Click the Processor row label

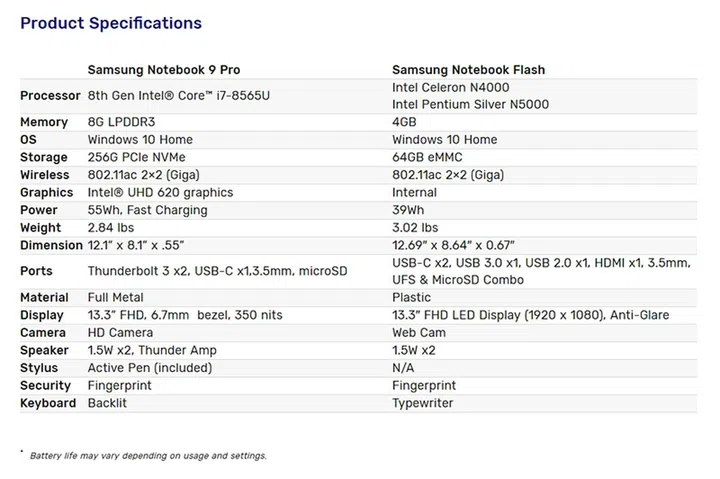pyautogui.click(x=50, y=96)
